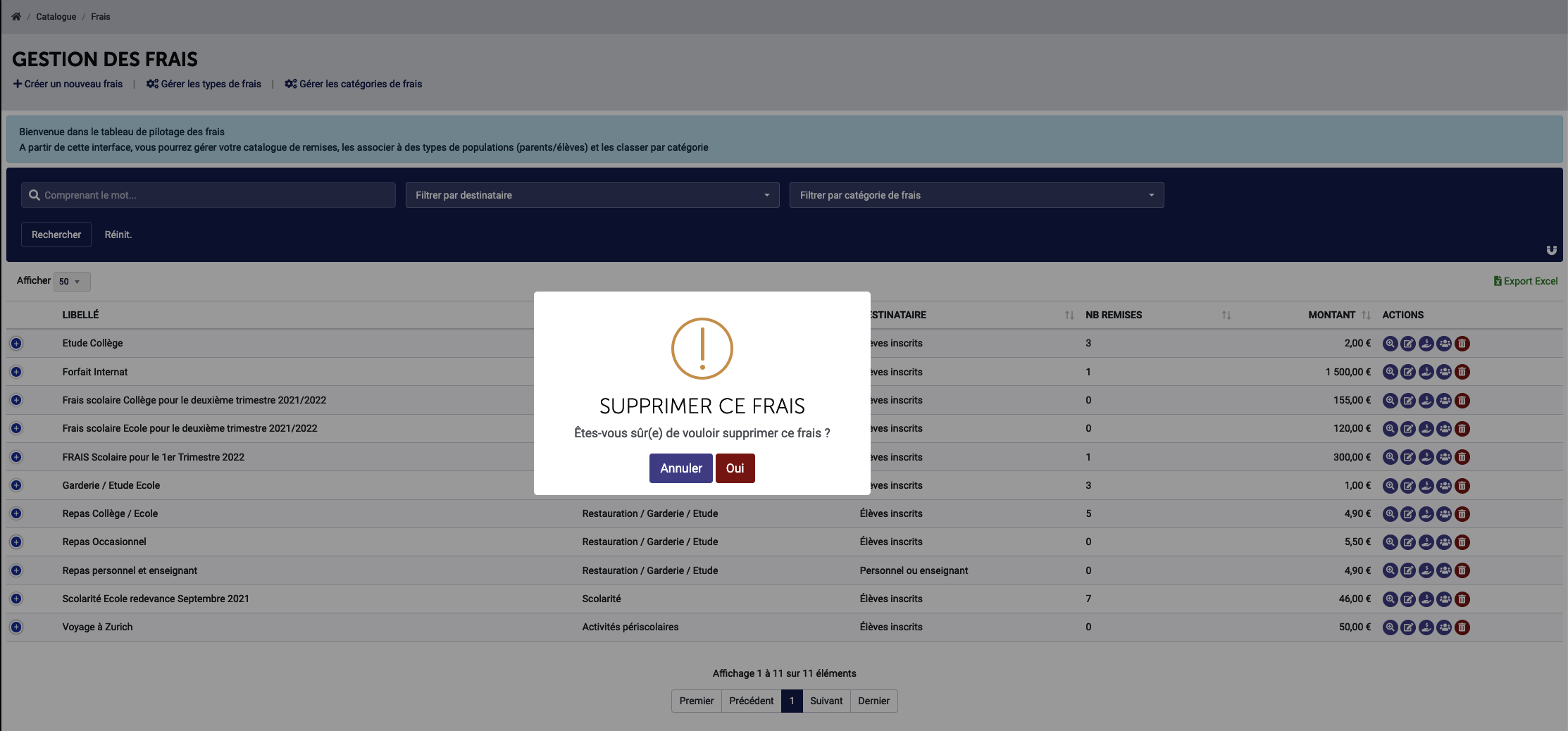
Task: Open the Filtrer par destinataire dropdown
Action: [x=592, y=195]
